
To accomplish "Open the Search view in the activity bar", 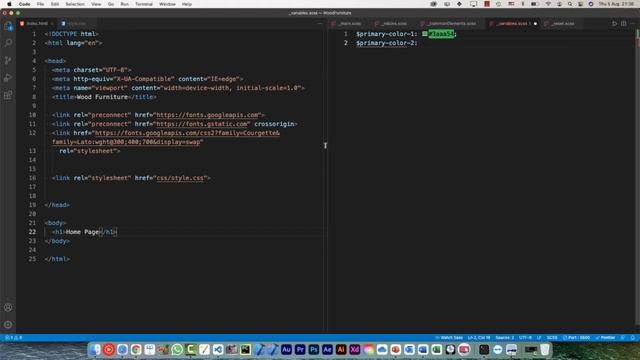I will (8, 43).
